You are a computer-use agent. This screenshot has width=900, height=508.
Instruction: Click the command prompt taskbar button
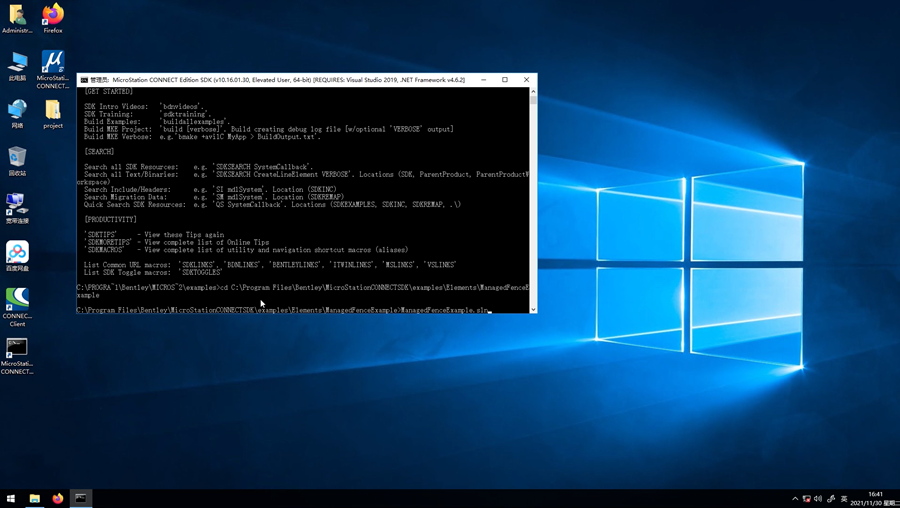click(x=81, y=498)
